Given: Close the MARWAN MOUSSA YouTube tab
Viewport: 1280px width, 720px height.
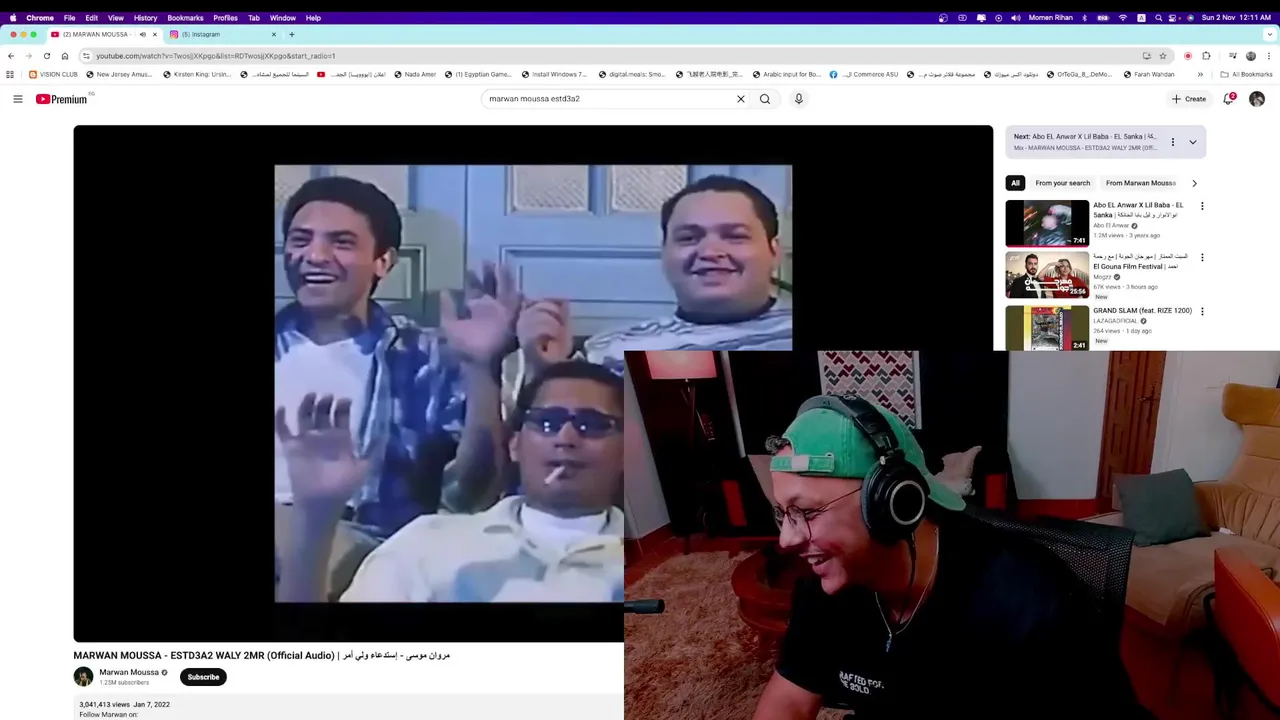Looking at the screenshot, I should click(154, 34).
